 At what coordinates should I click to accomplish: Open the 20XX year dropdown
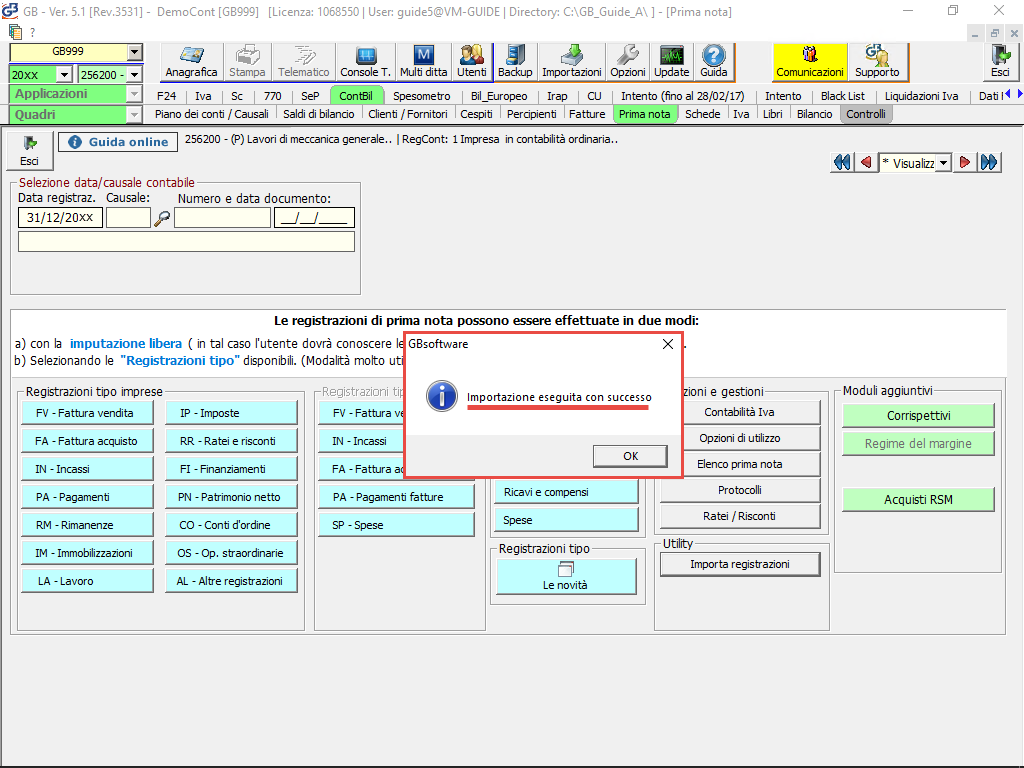coord(64,75)
